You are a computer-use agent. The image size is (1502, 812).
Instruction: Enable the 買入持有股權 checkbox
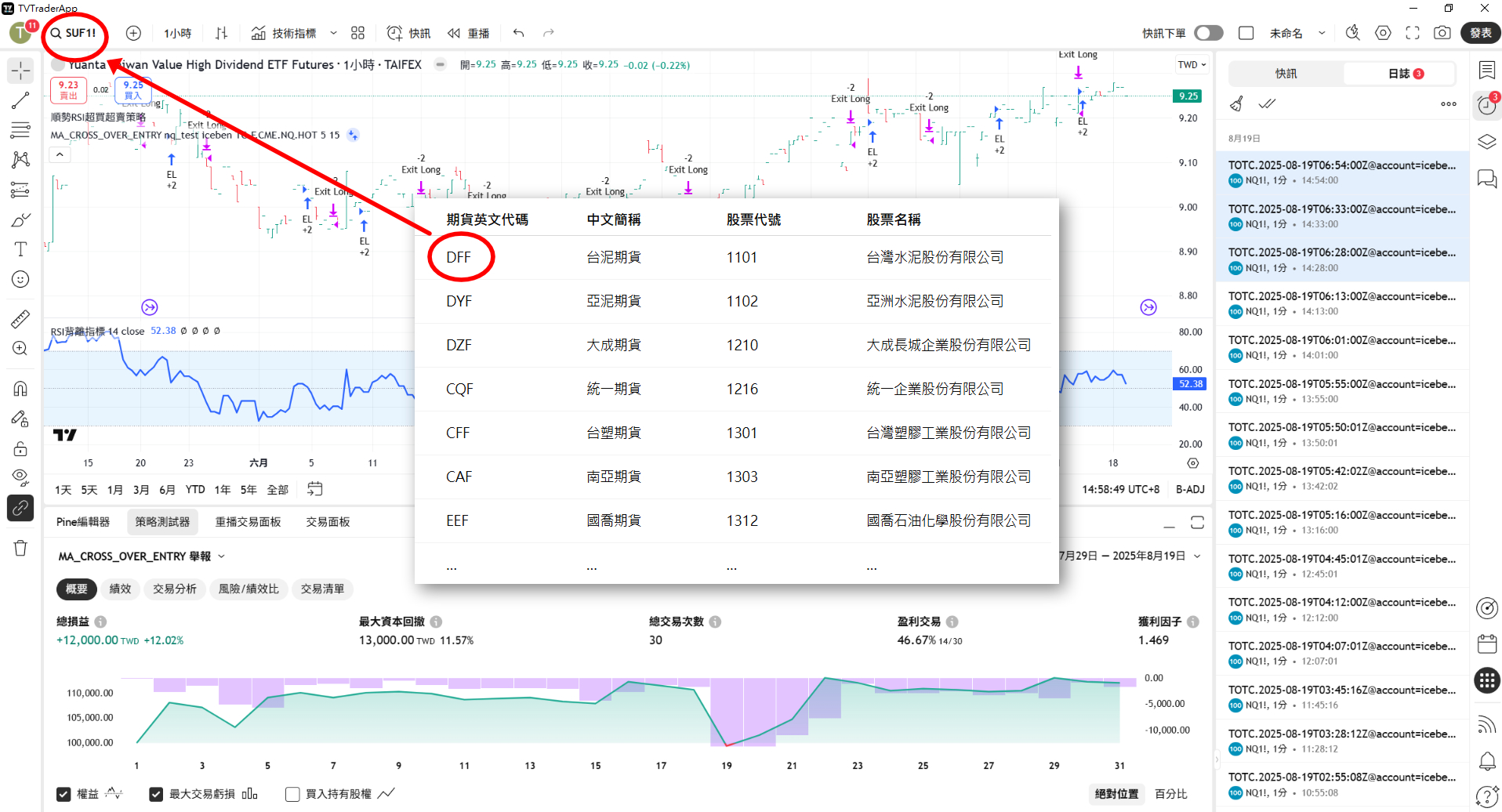click(292, 794)
